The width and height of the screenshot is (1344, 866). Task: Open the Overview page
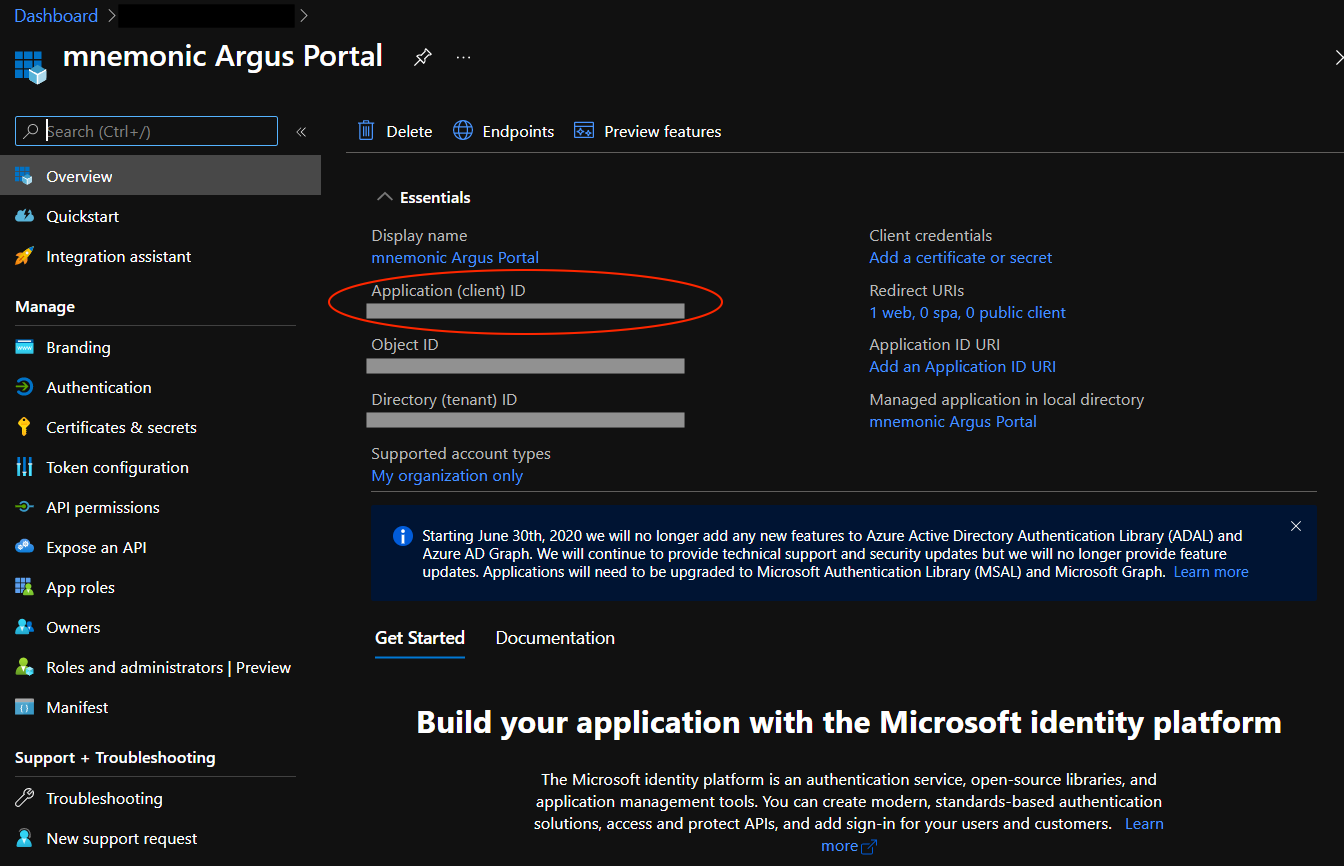click(160, 176)
